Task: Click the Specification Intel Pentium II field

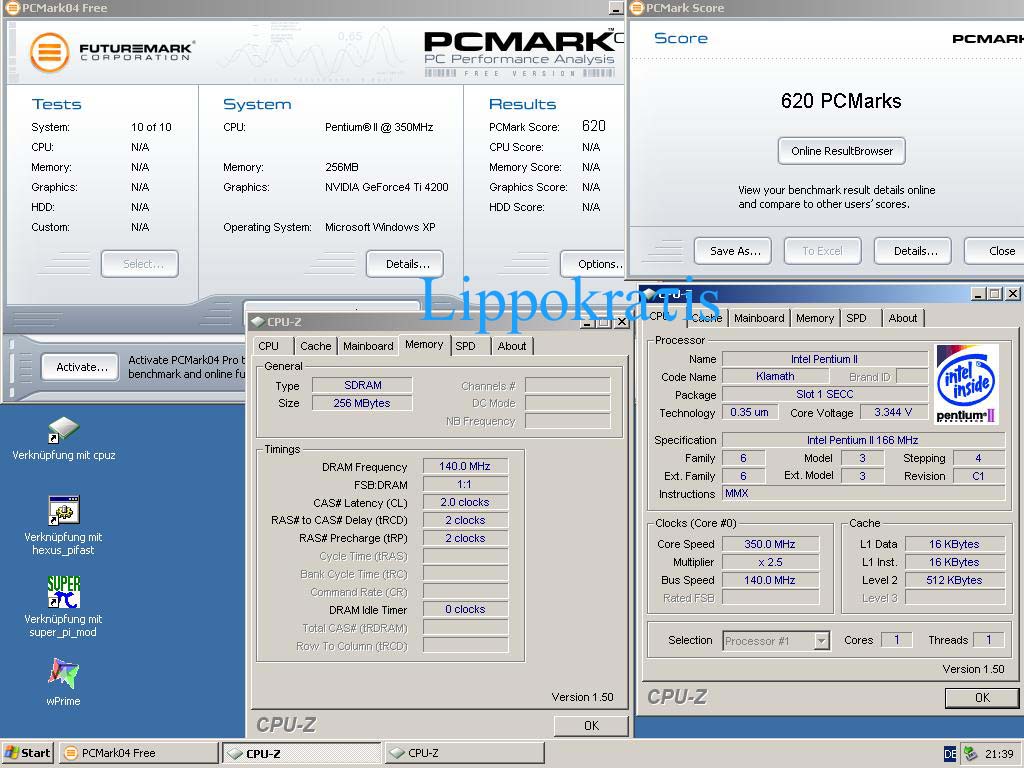Action: click(863, 440)
